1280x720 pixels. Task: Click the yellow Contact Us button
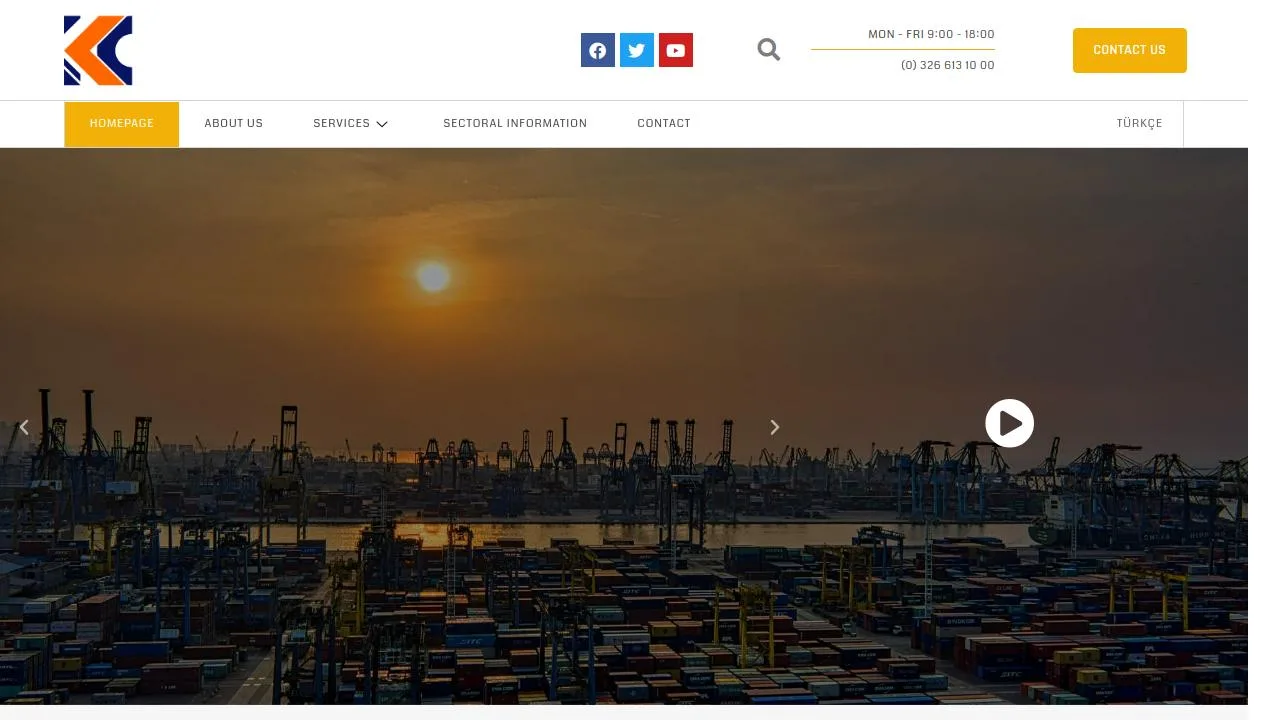pos(1130,50)
